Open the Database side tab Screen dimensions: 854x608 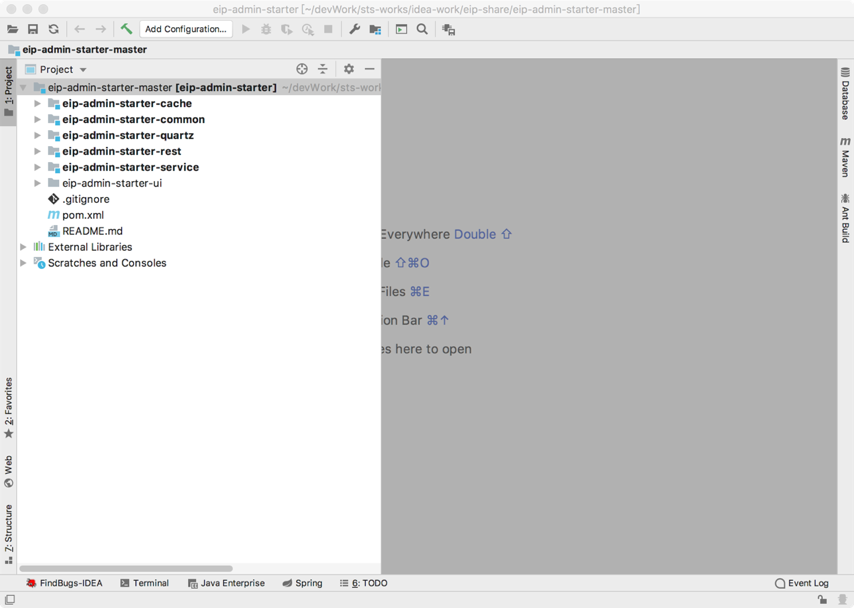[845, 93]
